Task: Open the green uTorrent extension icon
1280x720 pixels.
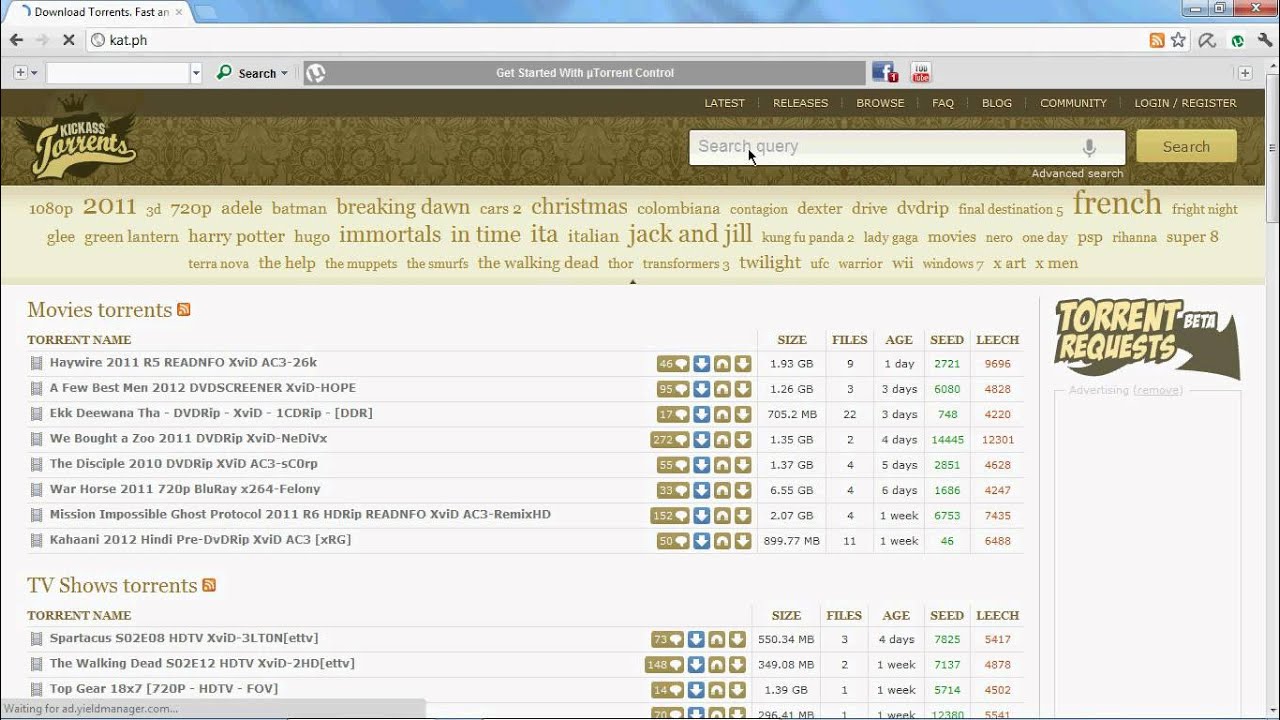Action: coord(1237,41)
